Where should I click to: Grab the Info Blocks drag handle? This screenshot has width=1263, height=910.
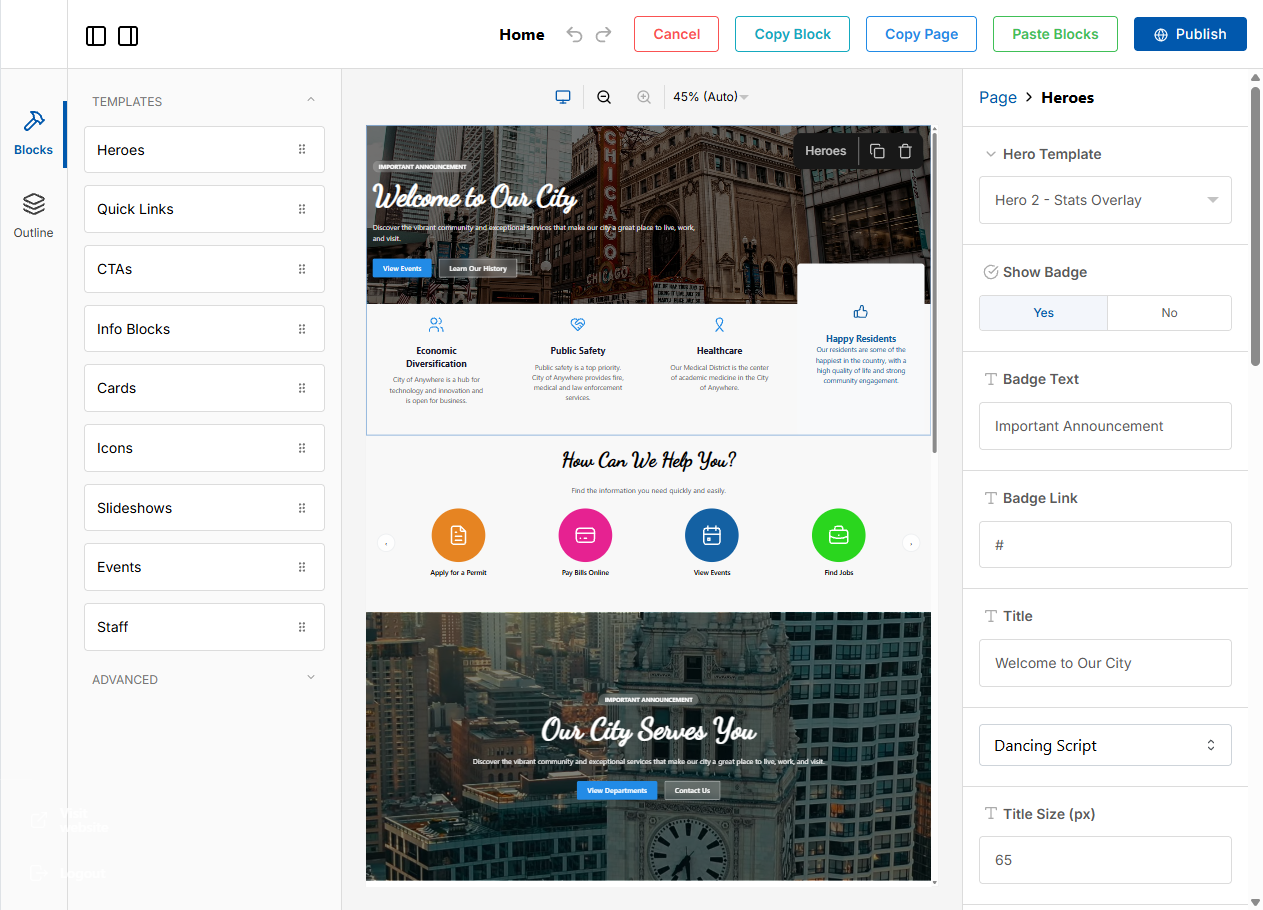coord(302,329)
